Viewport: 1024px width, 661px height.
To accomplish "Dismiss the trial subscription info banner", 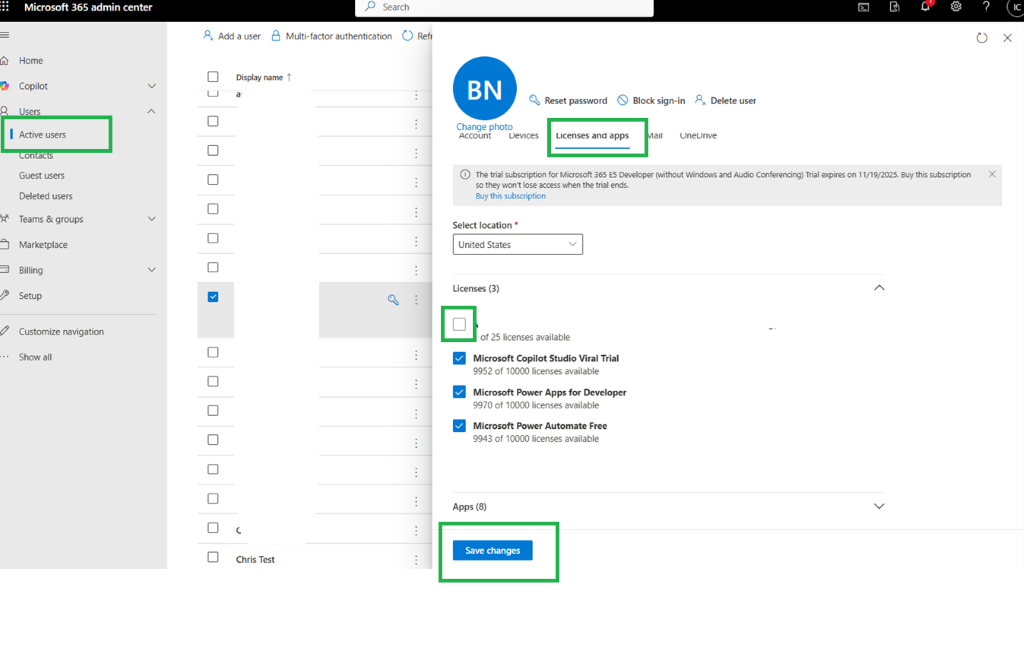I will pos(992,174).
